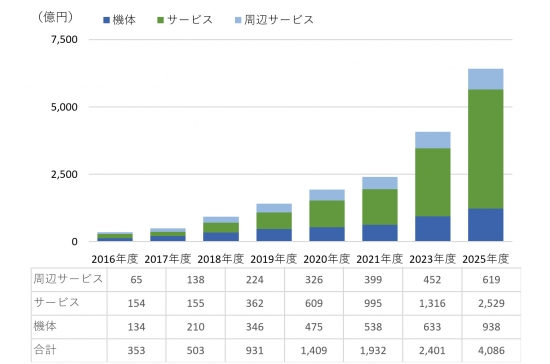
Task: Click the 0 y-axis label
Action: (74, 242)
